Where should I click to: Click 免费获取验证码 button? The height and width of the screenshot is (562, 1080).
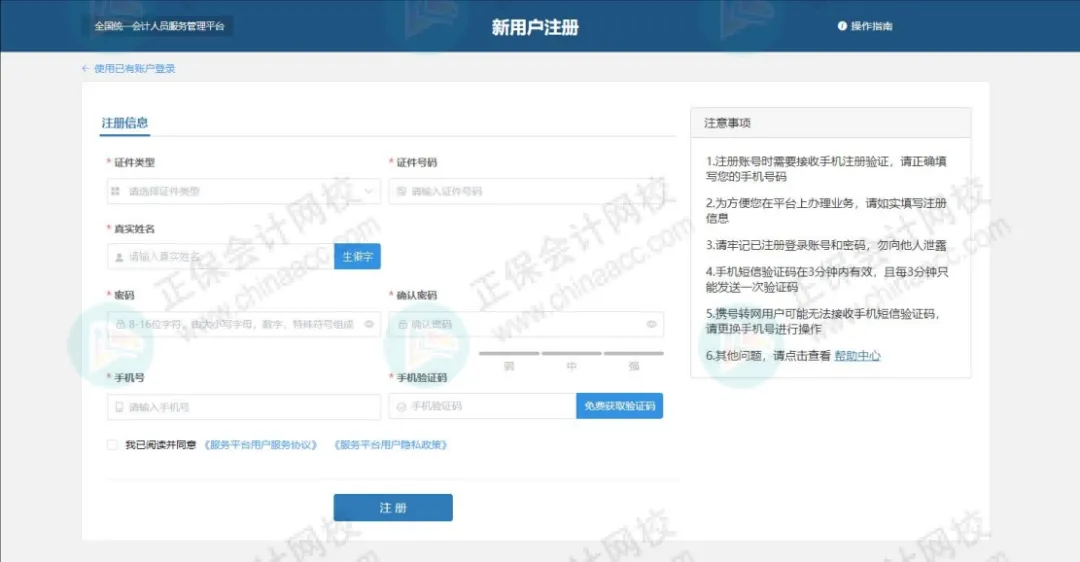tap(620, 406)
